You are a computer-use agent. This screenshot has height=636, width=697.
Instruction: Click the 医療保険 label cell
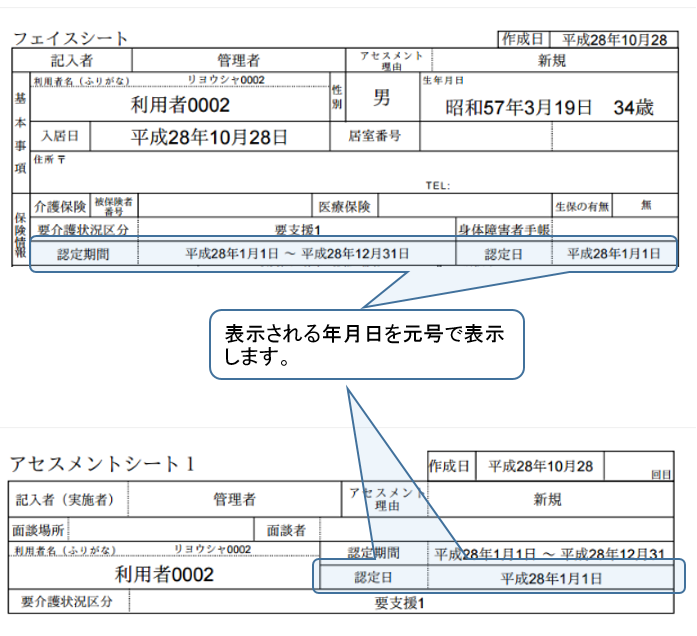[344, 206]
